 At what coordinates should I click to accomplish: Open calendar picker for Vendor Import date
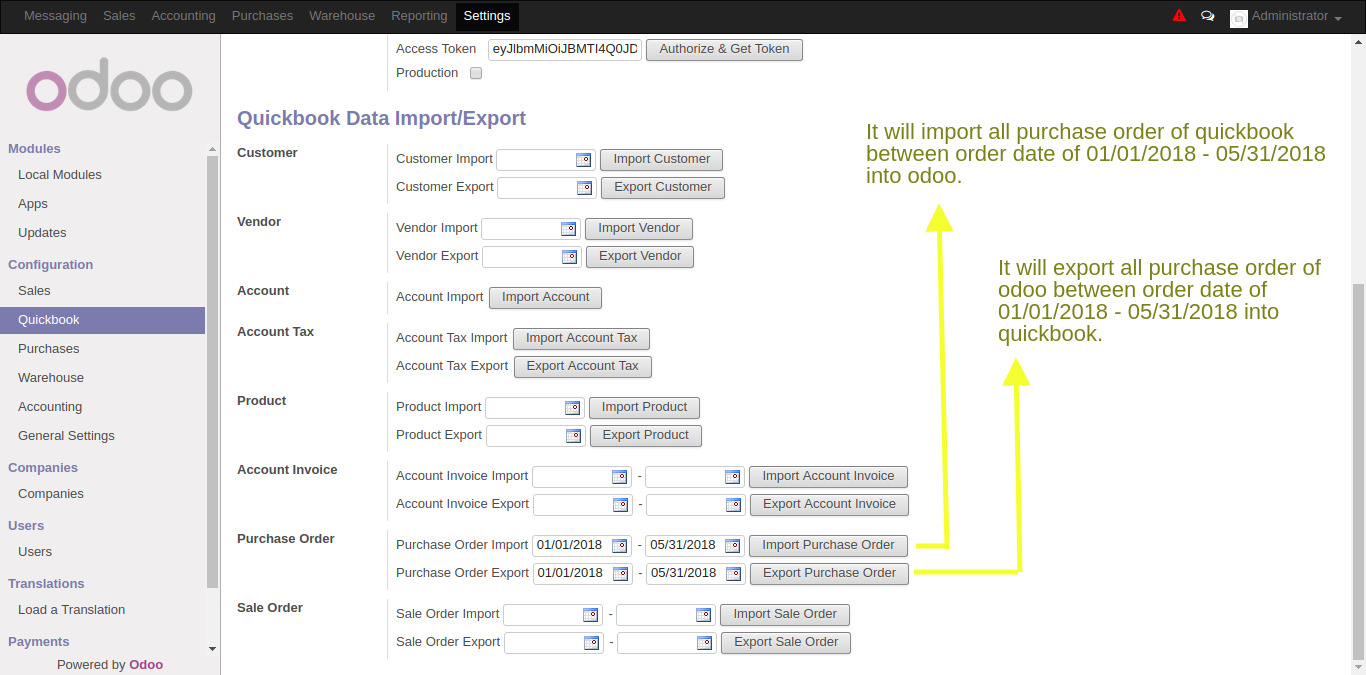point(568,229)
